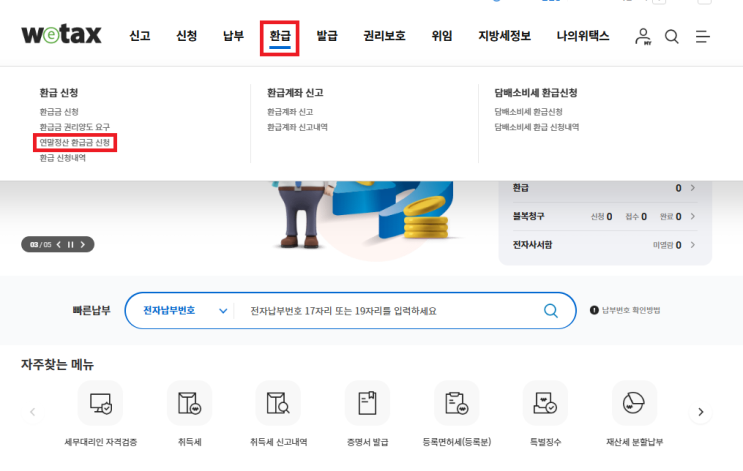743x471 pixels.
Task: Open the 신청 menu
Action: pyautogui.click(x=187, y=36)
